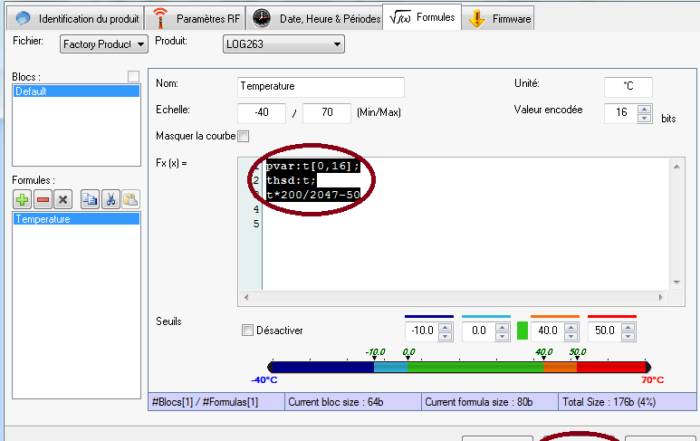Increase the -10.0 threshold value
Image resolution: width=700 pixels, height=441 pixels.
(x=445, y=327)
